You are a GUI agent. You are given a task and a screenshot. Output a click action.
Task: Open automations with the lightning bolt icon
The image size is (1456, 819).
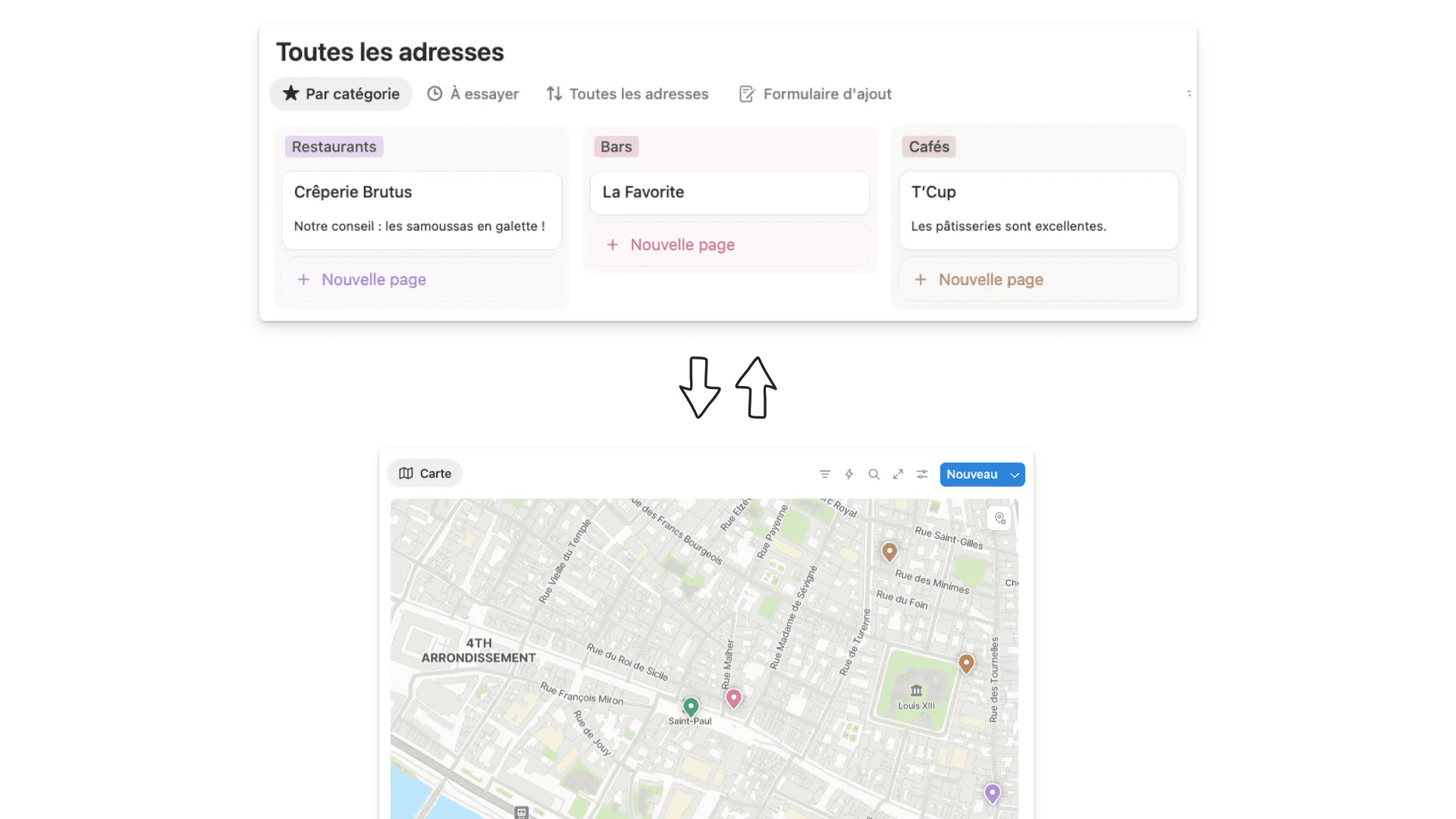click(849, 474)
